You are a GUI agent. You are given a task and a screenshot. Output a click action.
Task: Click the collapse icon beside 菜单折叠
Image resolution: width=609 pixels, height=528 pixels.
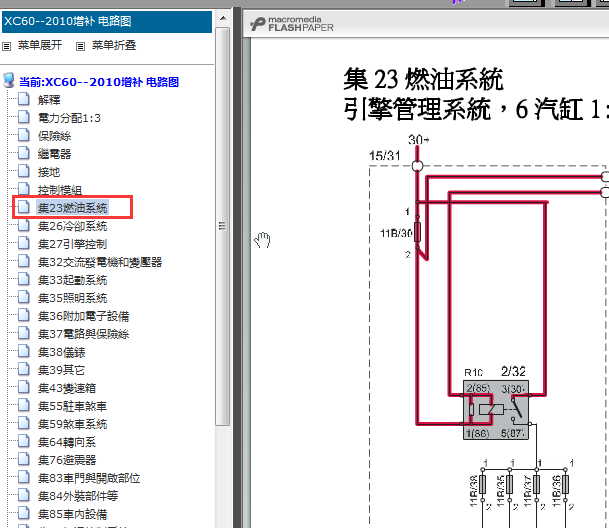coord(80,47)
